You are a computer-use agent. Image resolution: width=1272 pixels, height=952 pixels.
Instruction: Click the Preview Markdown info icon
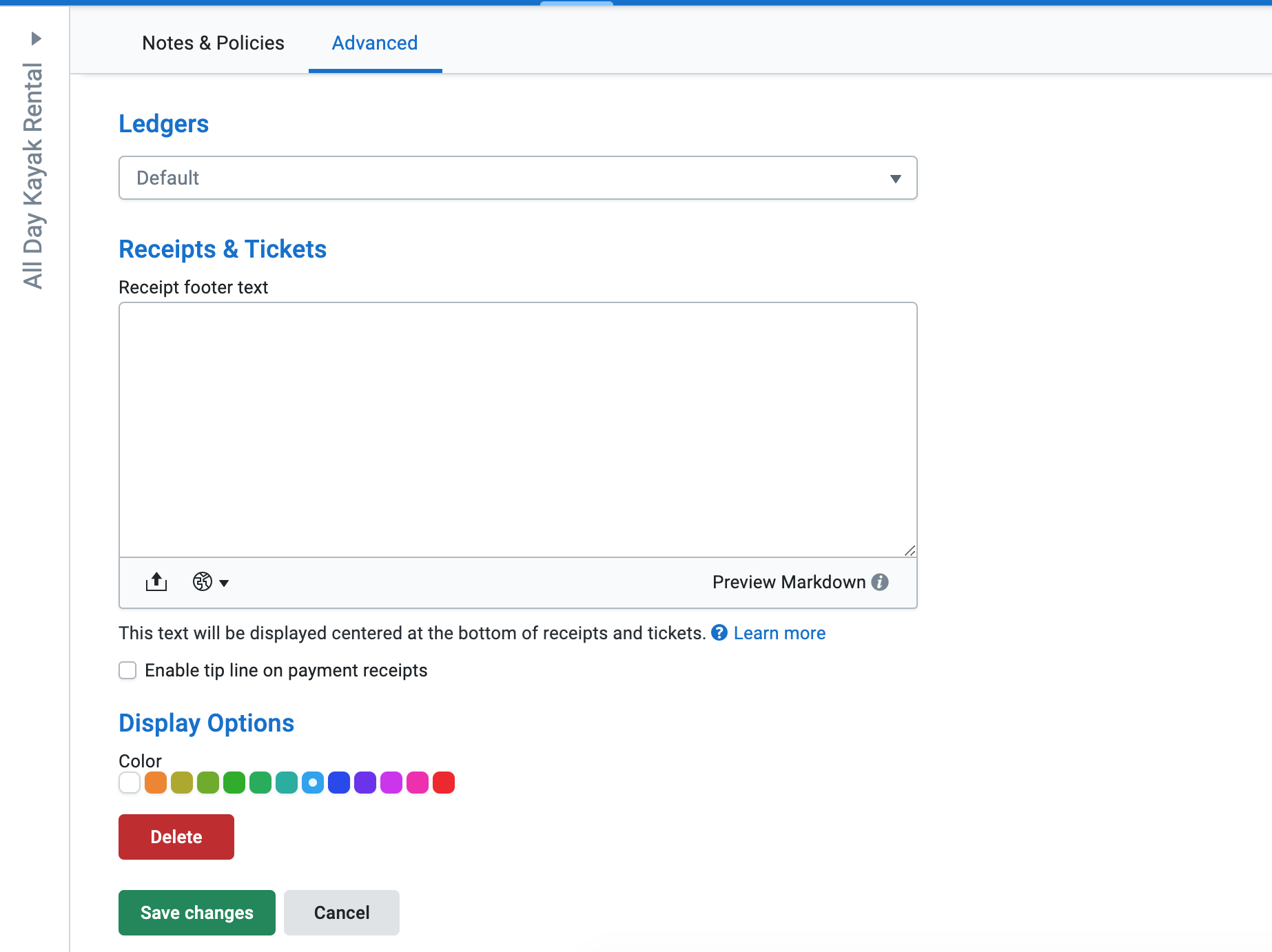880,582
